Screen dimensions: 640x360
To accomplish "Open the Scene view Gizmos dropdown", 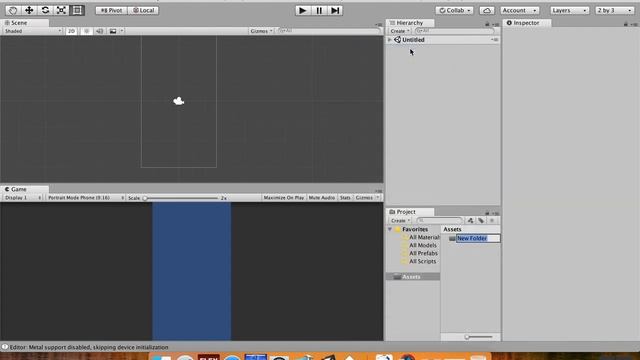I will pos(261,31).
